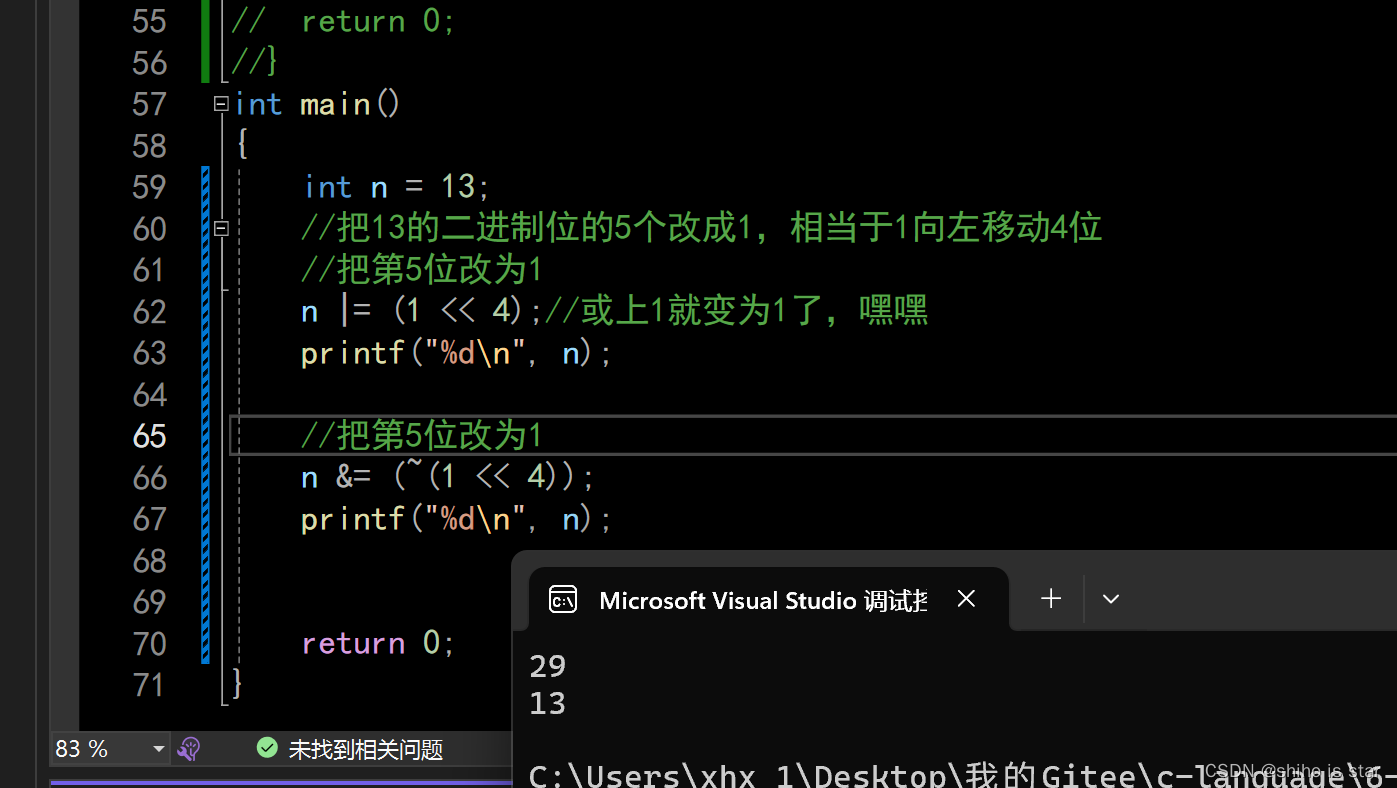Click the file path in the console output
This screenshot has width=1397, height=788.
(962, 777)
